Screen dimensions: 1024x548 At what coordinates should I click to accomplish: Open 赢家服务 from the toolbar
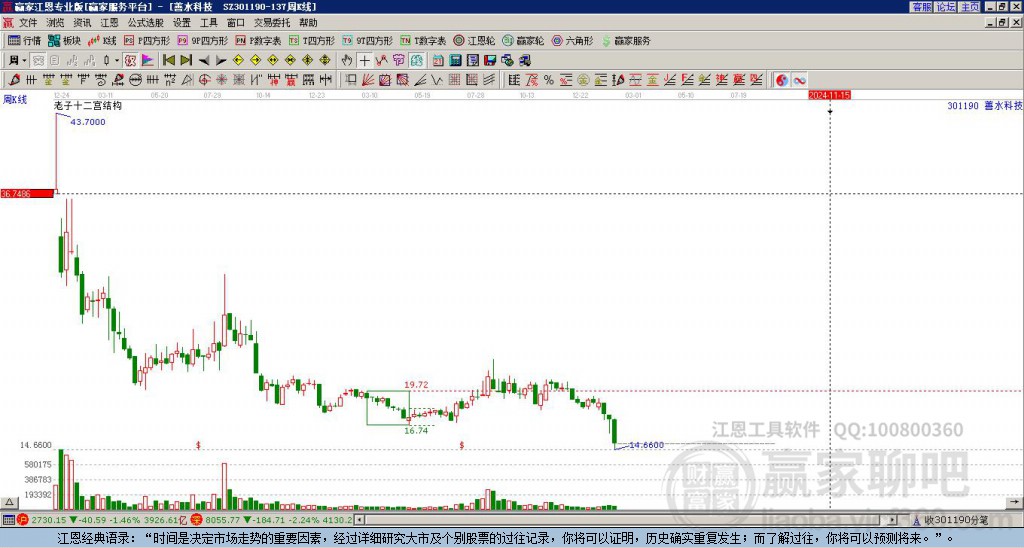[626, 40]
